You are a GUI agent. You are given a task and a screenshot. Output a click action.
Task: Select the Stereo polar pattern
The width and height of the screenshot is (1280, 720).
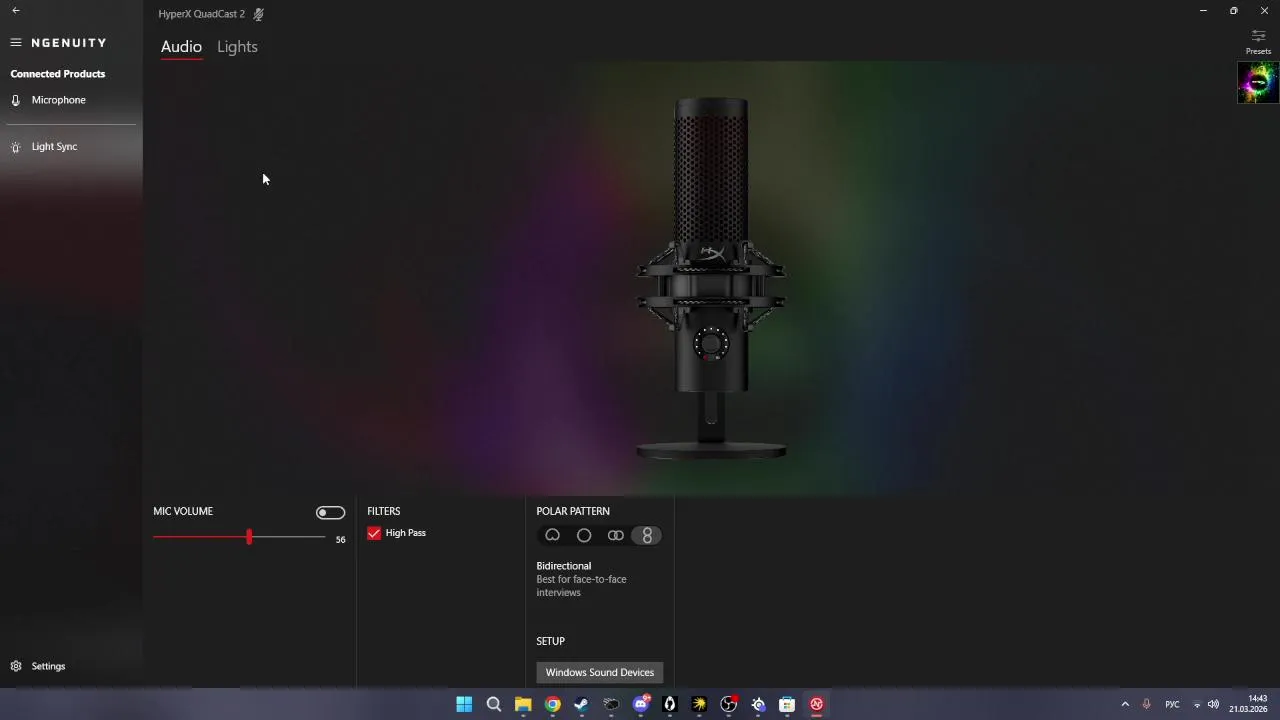pyautogui.click(x=616, y=535)
